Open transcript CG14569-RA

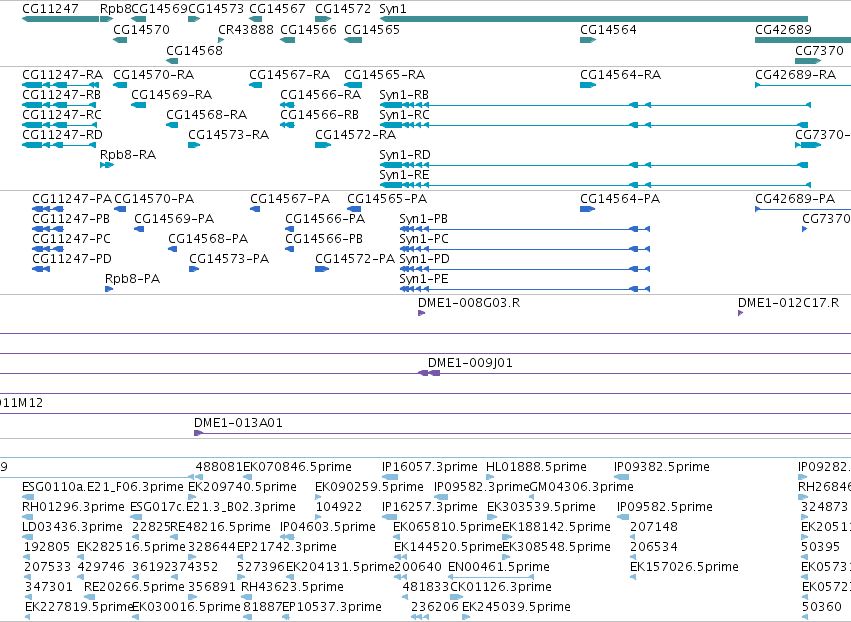[x=172, y=94]
